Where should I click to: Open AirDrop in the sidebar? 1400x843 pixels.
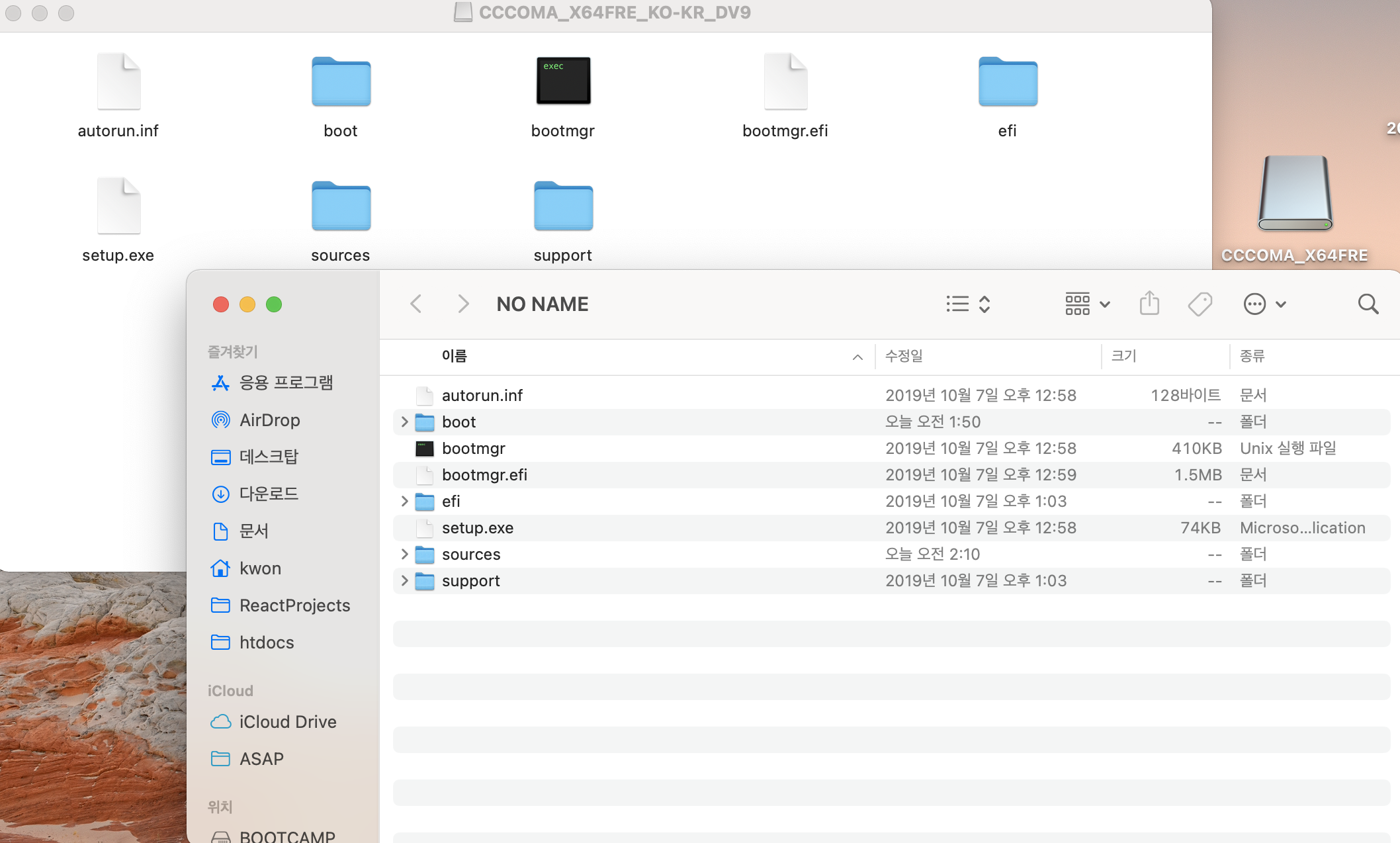[269, 420]
